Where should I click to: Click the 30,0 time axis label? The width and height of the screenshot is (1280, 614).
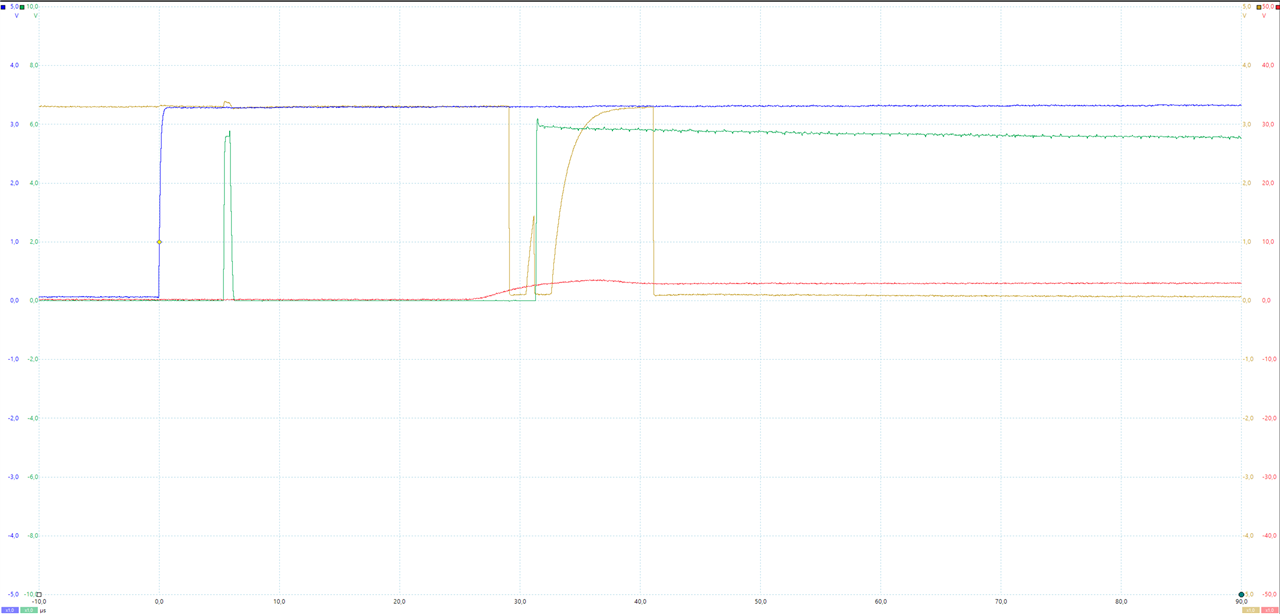tap(520, 602)
